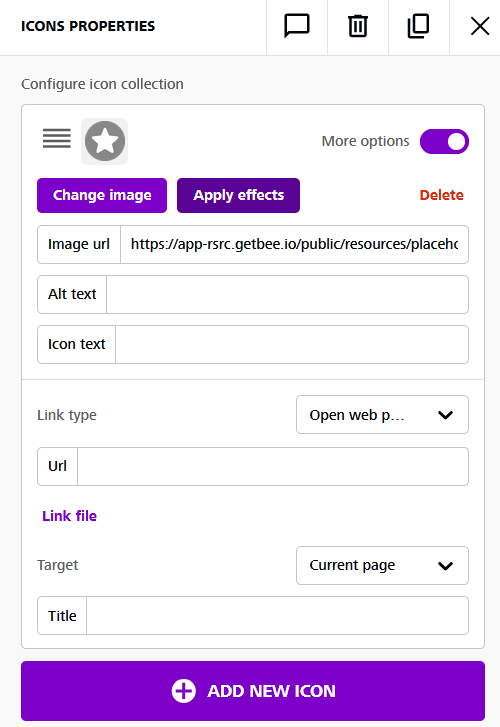Click the star icon thumbnail

104,141
